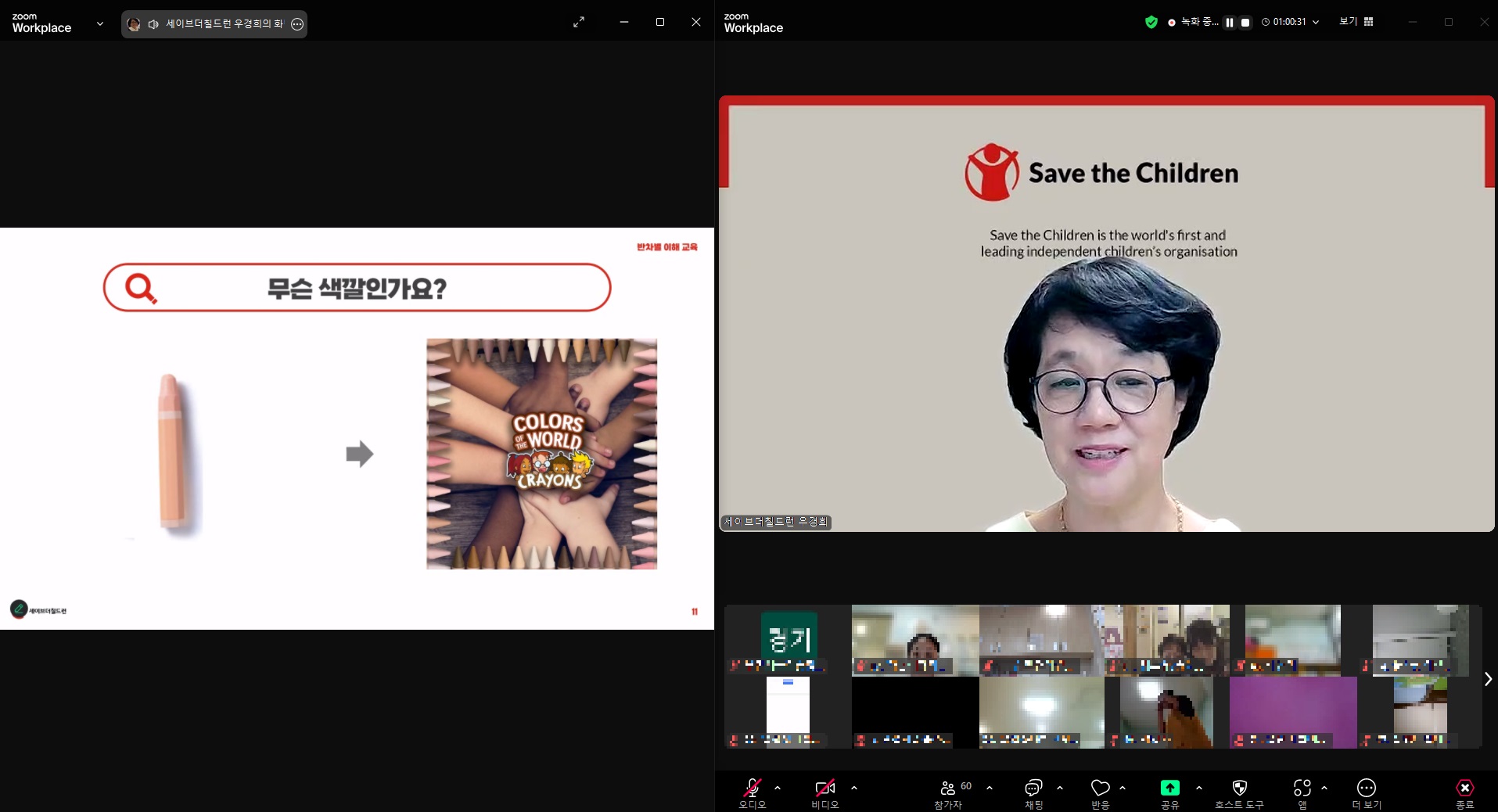
Task: Click the speaker name label 세이브더칠드런 우경희
Action: click(x=776, y=522)
